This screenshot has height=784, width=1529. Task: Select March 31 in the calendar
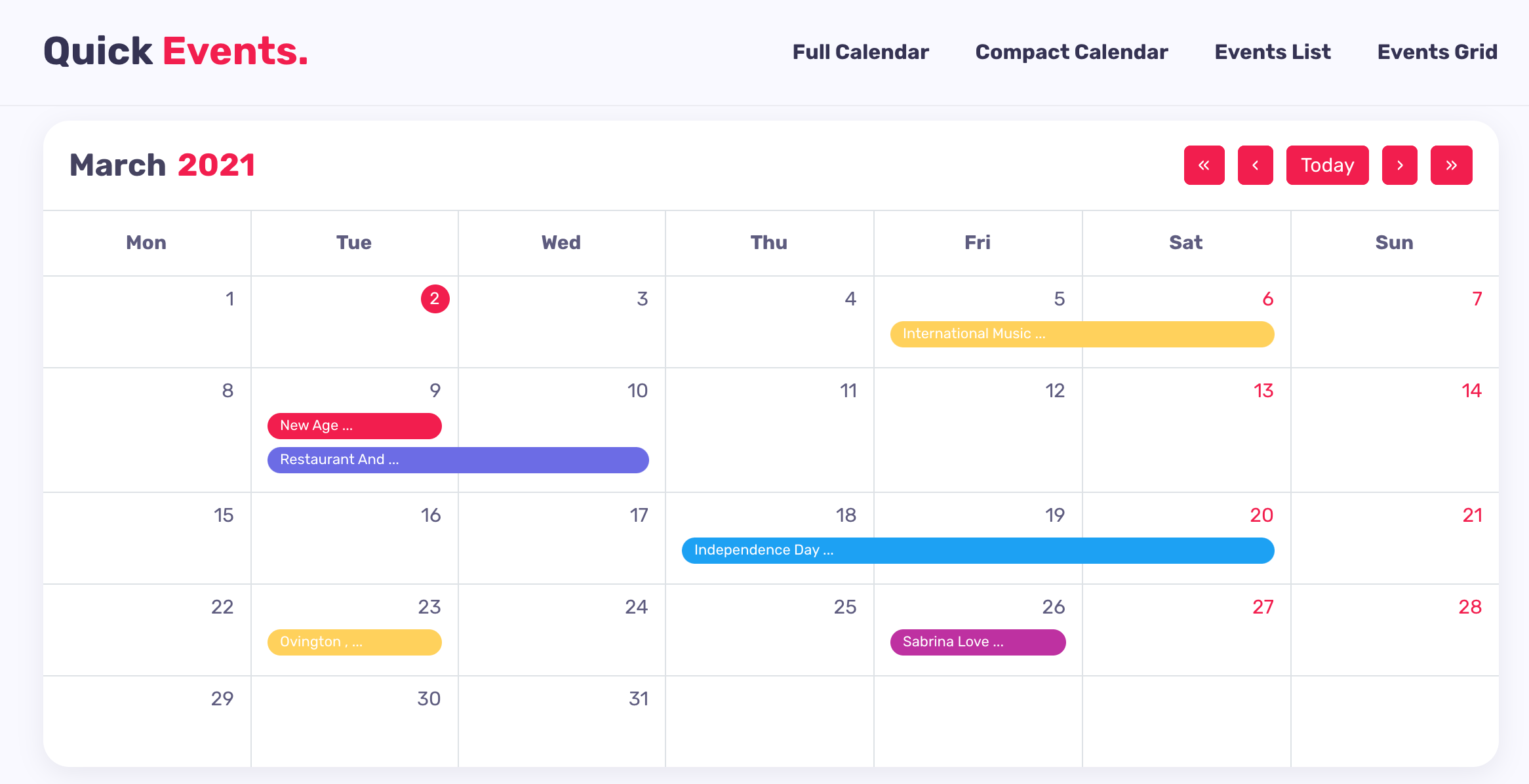point(638,699)
